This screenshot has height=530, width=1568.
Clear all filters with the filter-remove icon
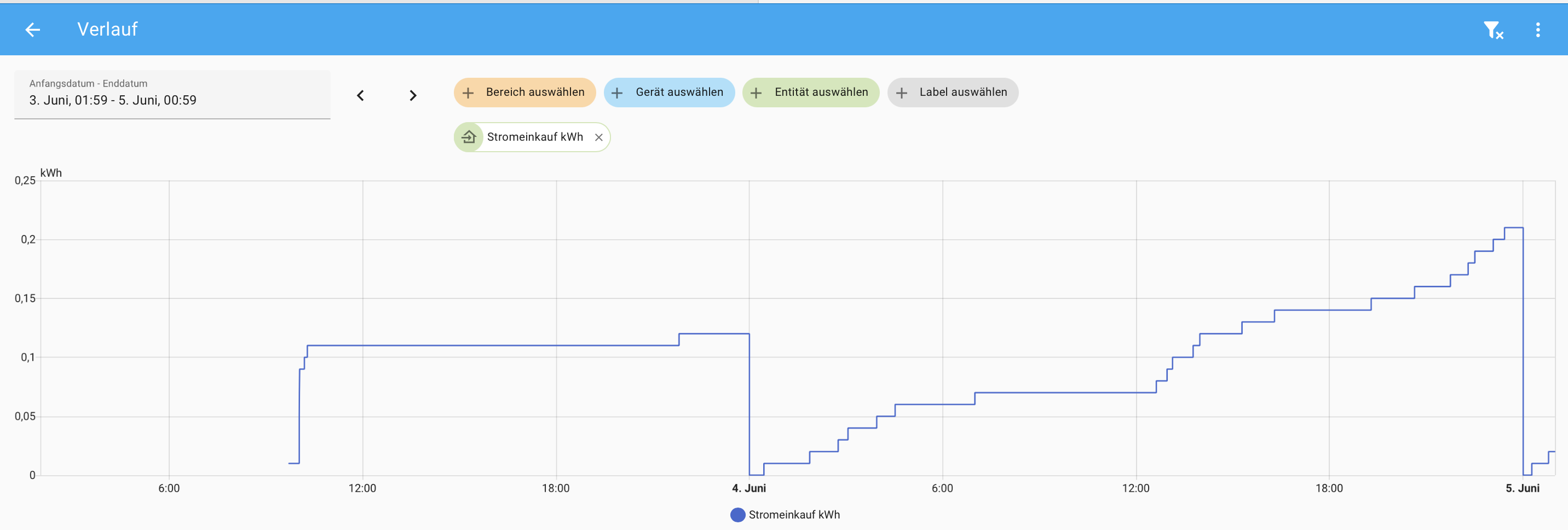click(1492, 30)
